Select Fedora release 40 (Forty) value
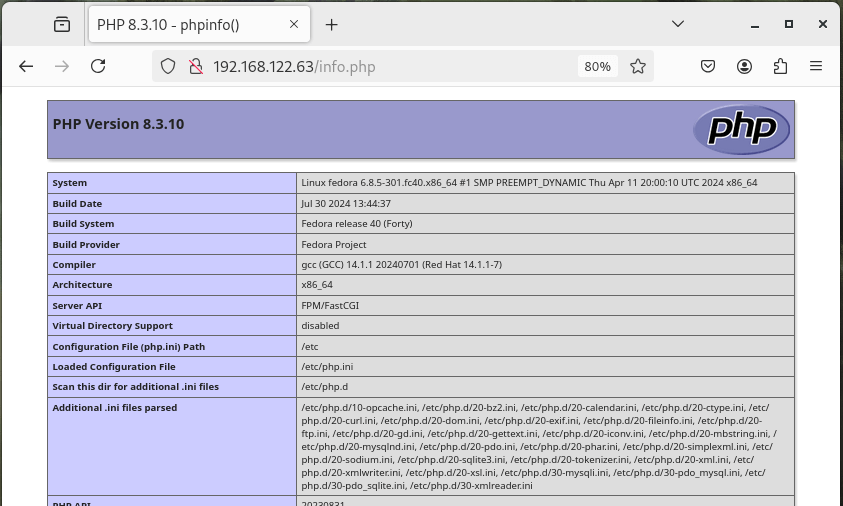 pyautogui.click(x=356, y=224)
